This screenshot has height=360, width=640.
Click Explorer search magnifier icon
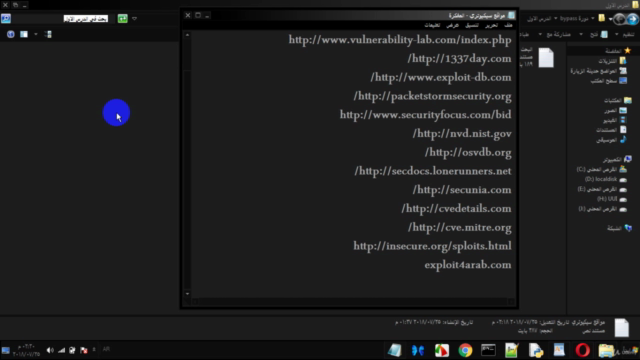tap(6, 19)
